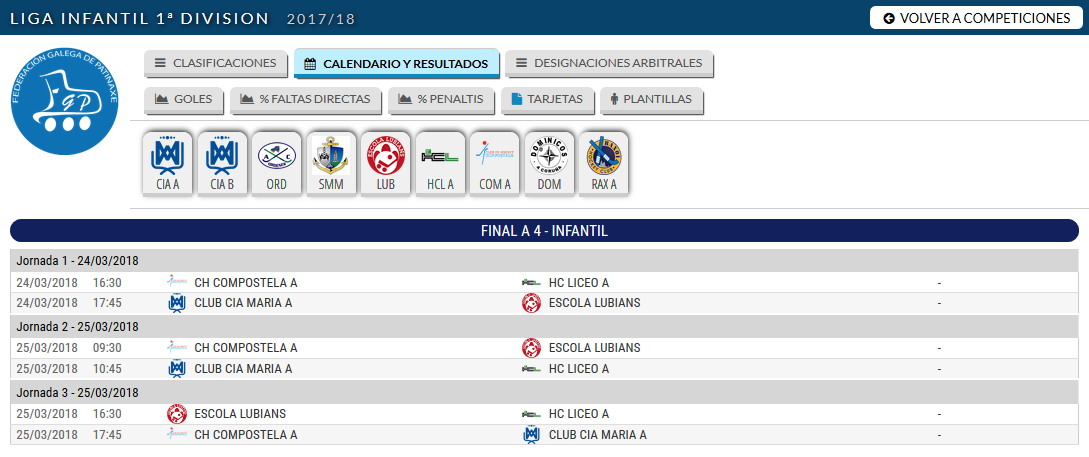Click Federacion Galega de Patinaxe logo
Viewport: 1089px width, 457px height.
click(x=65, y=101)
